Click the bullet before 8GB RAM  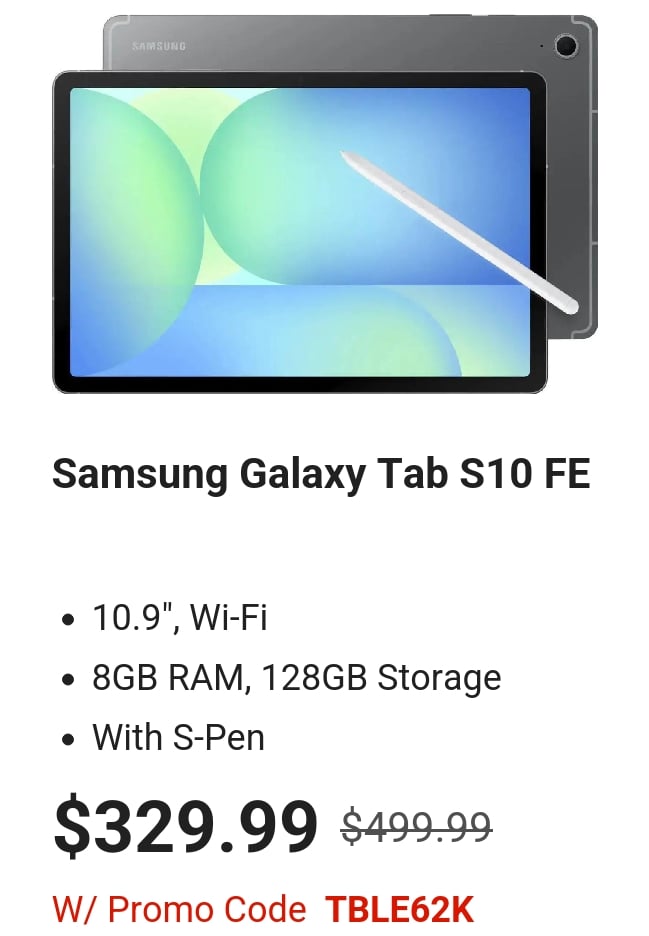tap(69, 680)
